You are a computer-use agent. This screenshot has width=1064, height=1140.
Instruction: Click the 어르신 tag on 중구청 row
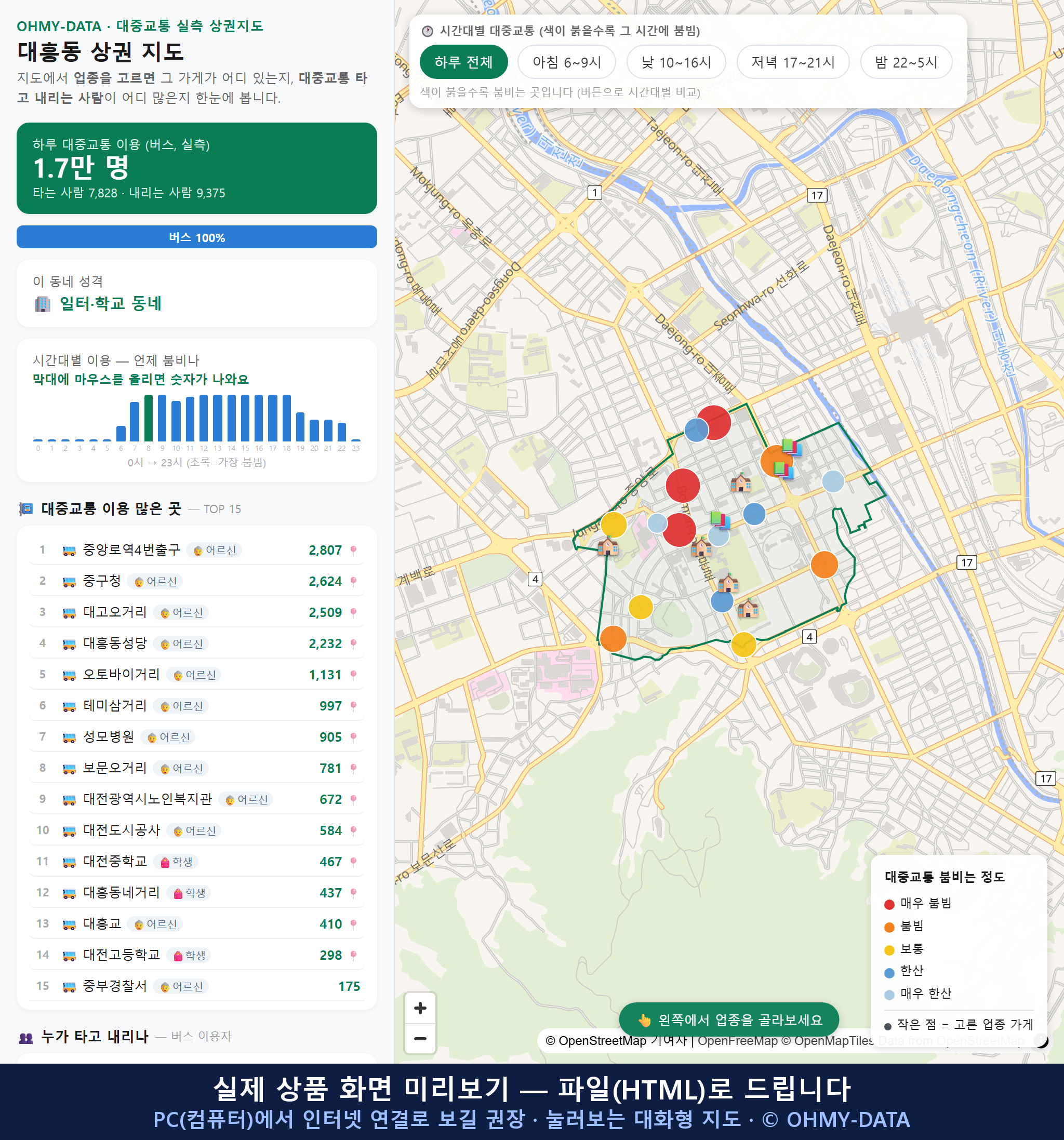point(155,582)
